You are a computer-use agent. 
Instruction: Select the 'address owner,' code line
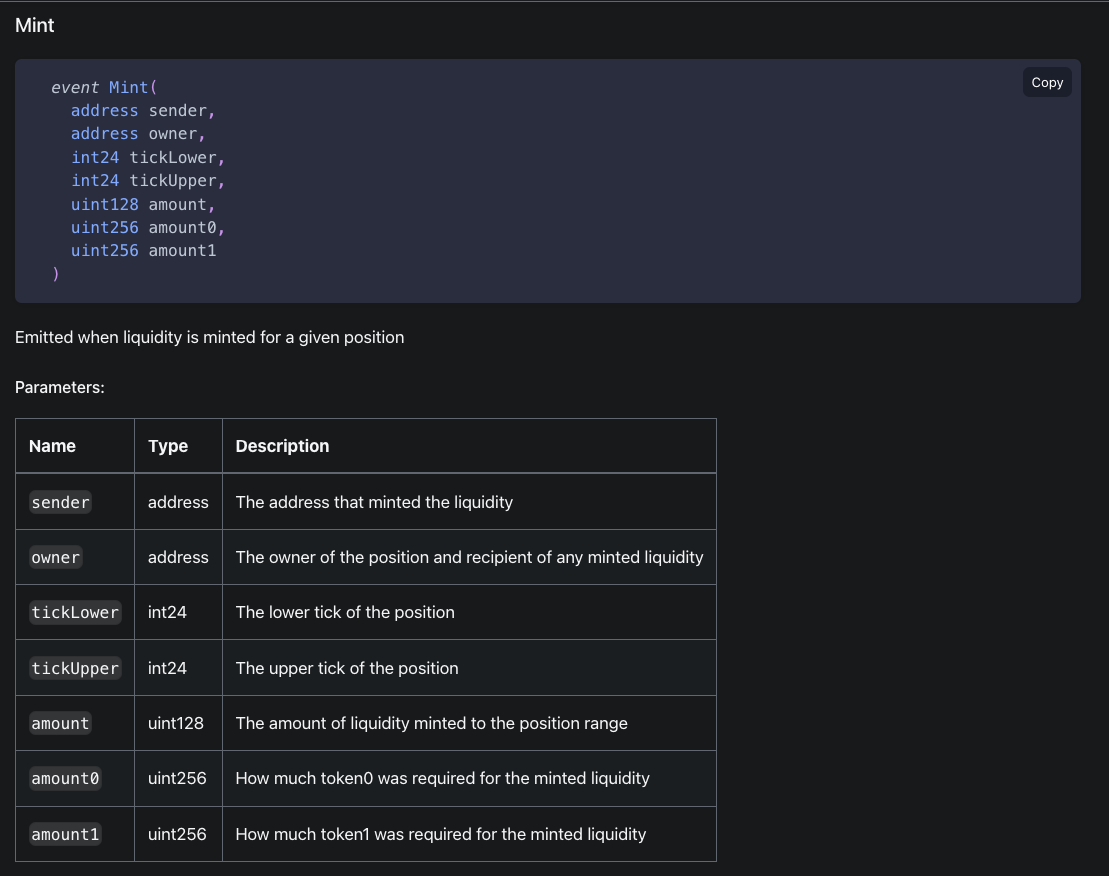click(138, 134)
